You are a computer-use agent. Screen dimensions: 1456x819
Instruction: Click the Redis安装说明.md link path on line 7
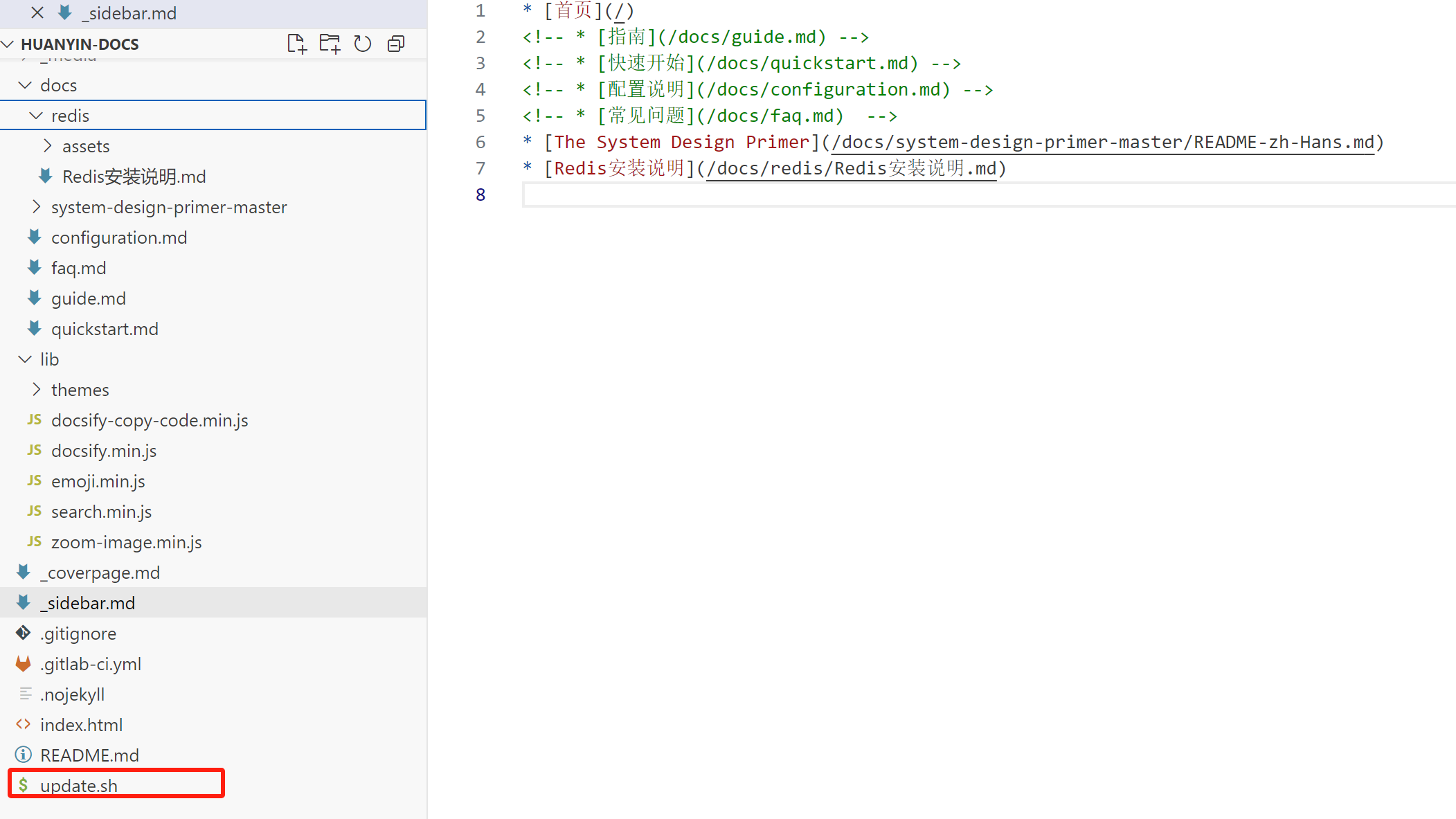852,168
